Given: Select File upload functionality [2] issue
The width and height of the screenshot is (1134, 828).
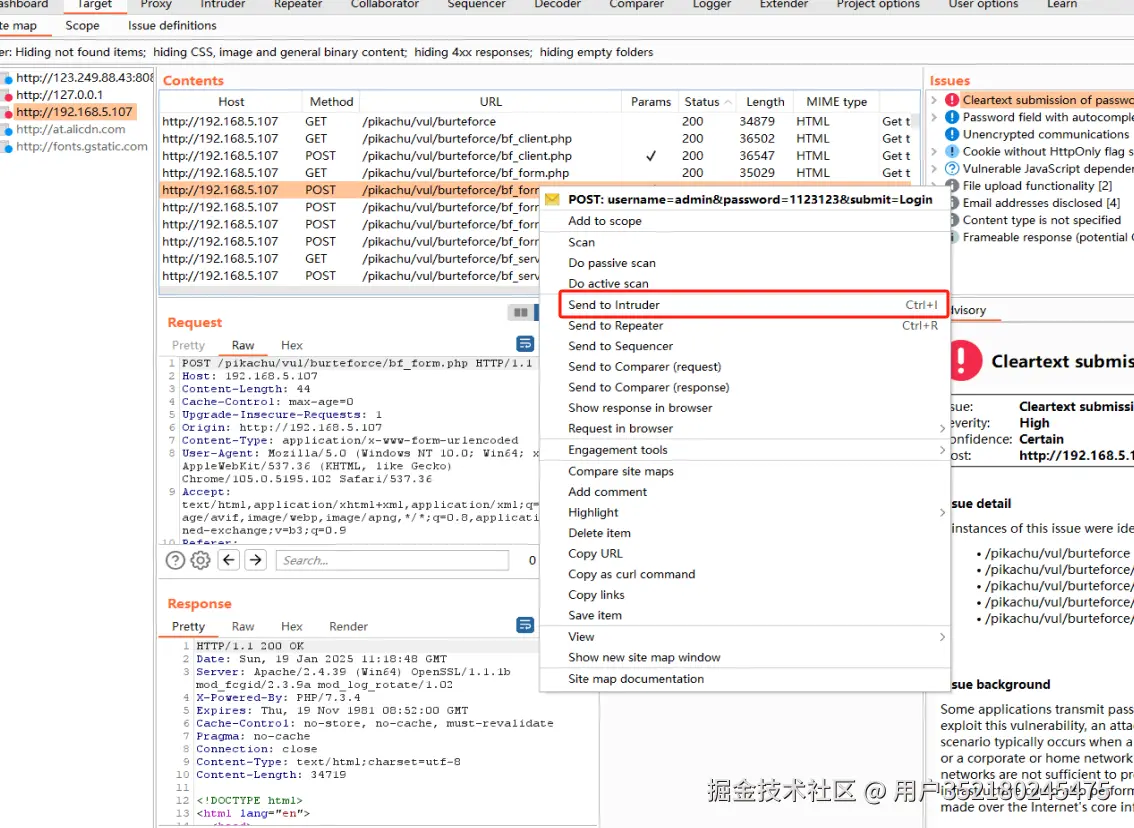Looking at the screenshot, I should click(1037, 186).
